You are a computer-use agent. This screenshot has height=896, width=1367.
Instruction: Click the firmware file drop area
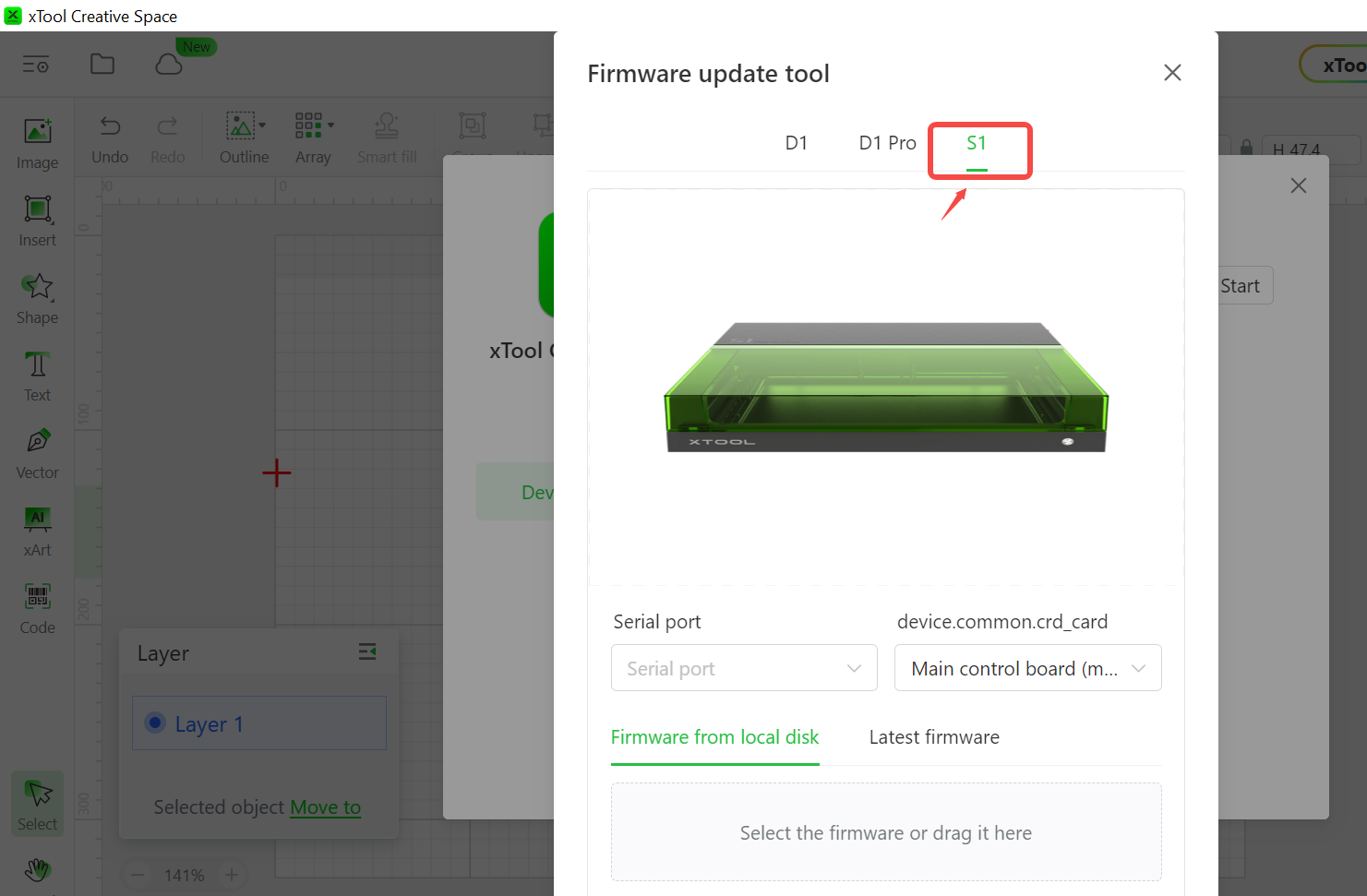coord(885,832)
